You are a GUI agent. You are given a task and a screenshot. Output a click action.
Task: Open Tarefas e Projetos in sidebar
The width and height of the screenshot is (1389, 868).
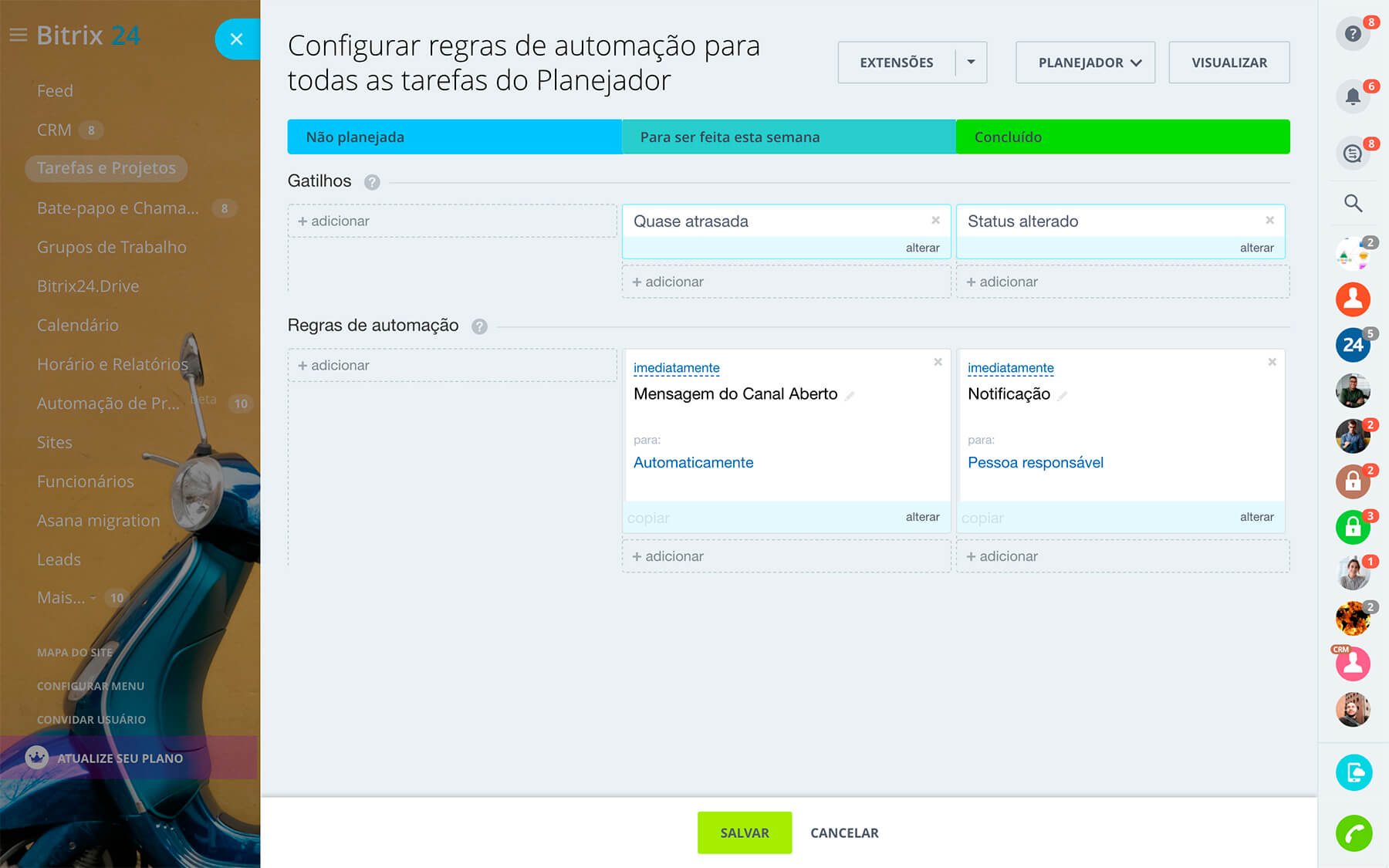click(x=106, y=168)
